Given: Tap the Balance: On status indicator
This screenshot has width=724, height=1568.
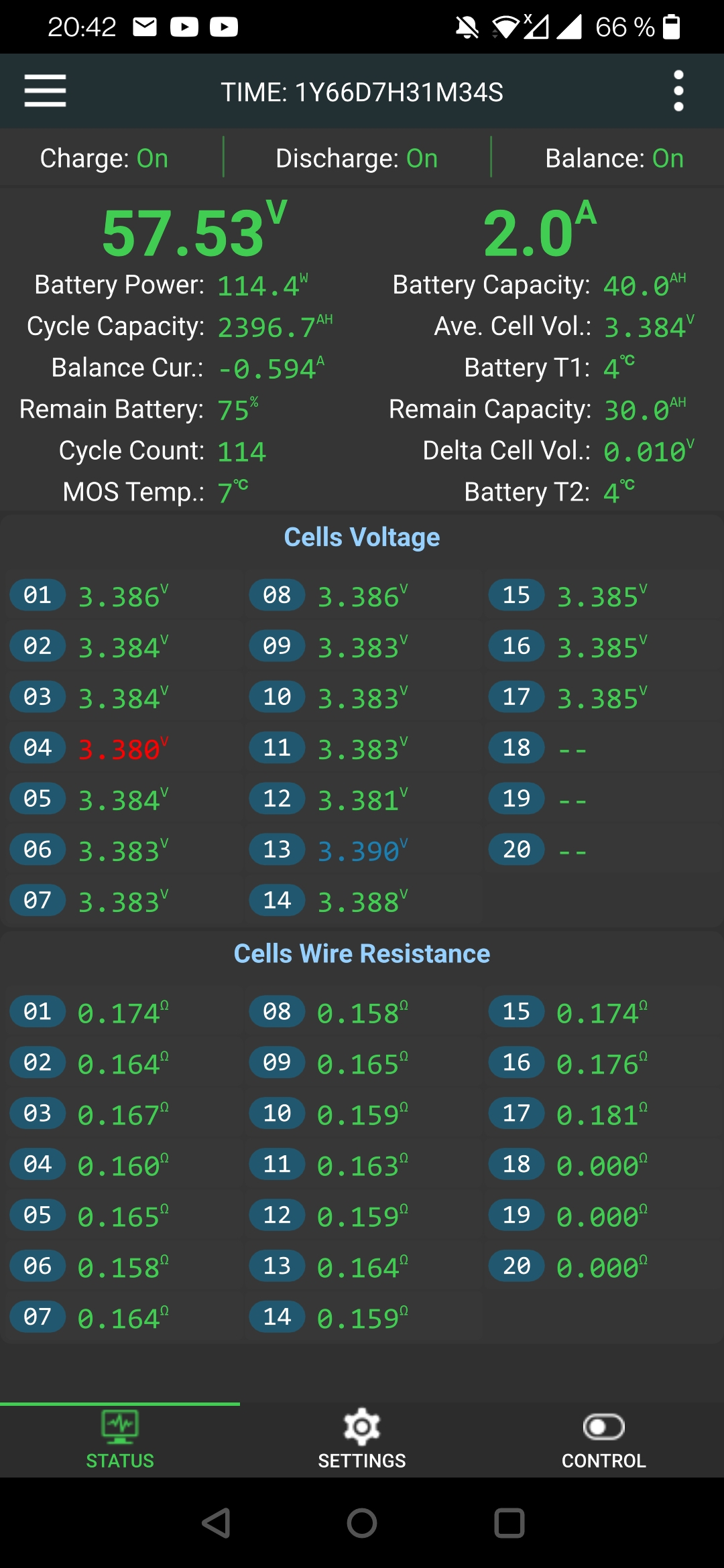Looking at the screenshot, I should 614,159.
